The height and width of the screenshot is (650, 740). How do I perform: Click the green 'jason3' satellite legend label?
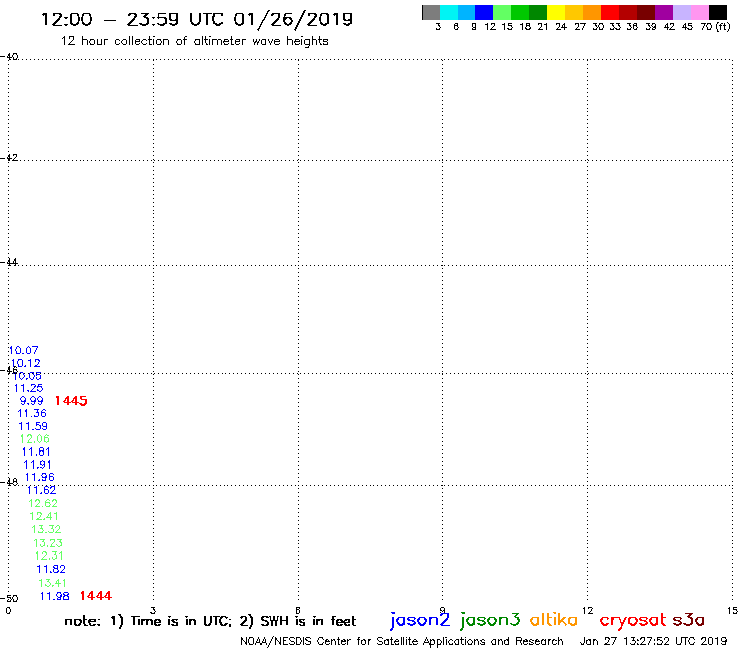point(490,620)
